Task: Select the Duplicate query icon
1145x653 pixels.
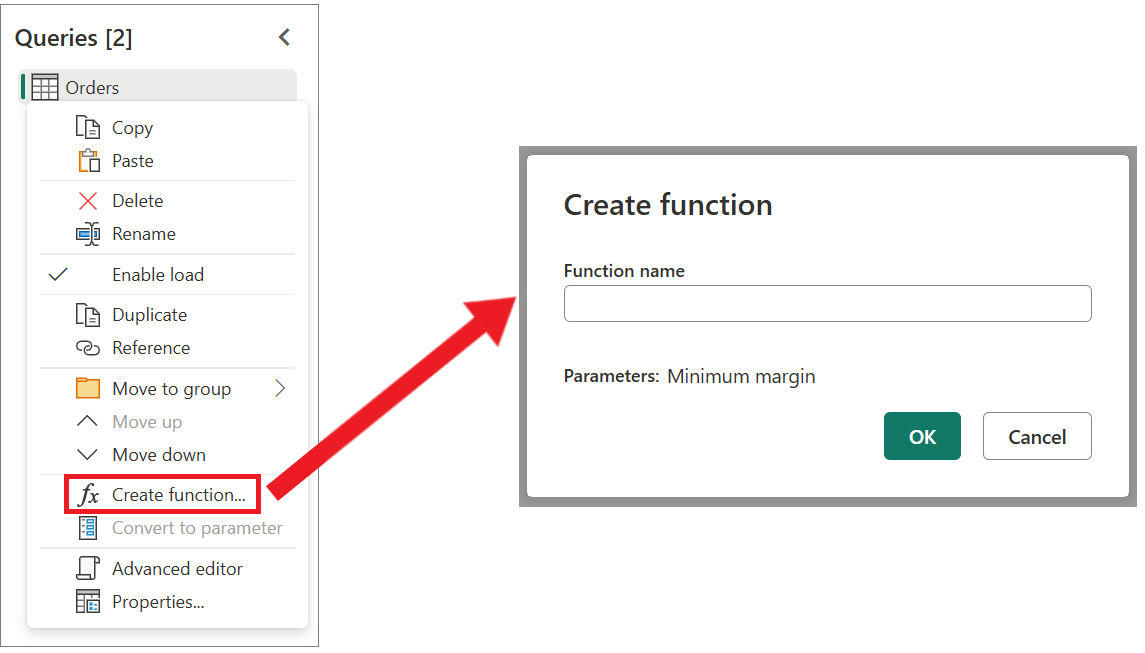Action: (88, 314)
